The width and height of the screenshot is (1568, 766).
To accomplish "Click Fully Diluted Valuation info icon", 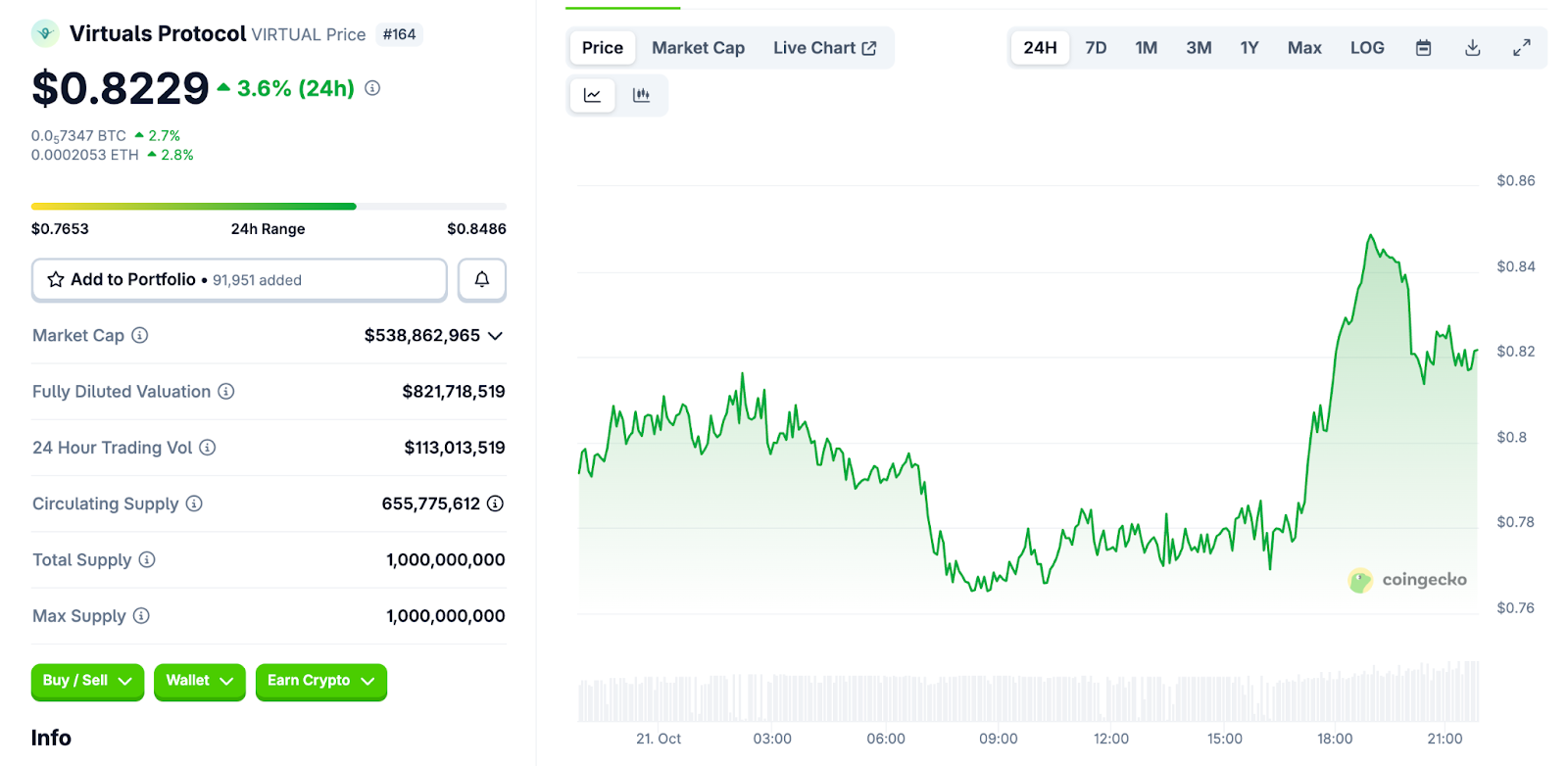I will pyautogui.click(x=226, y=392).
